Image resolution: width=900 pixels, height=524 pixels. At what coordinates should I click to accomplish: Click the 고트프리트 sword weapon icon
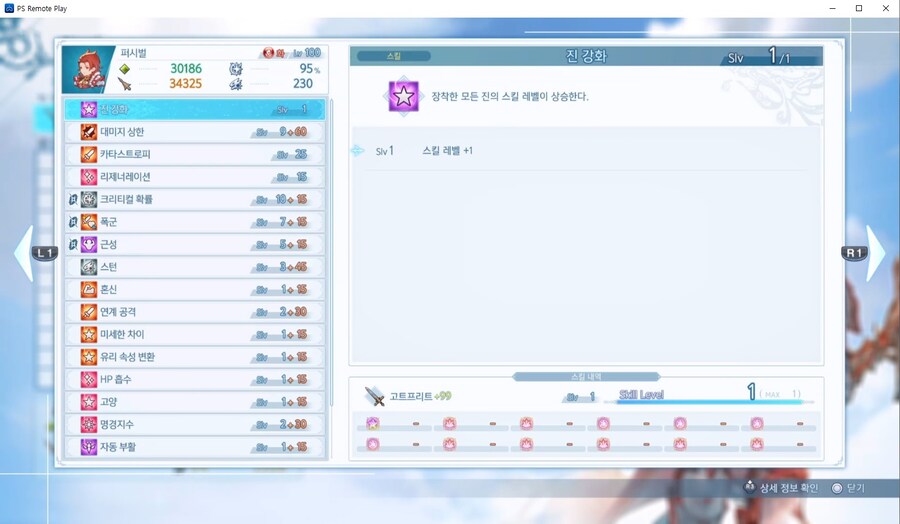(x=374, y=396)
